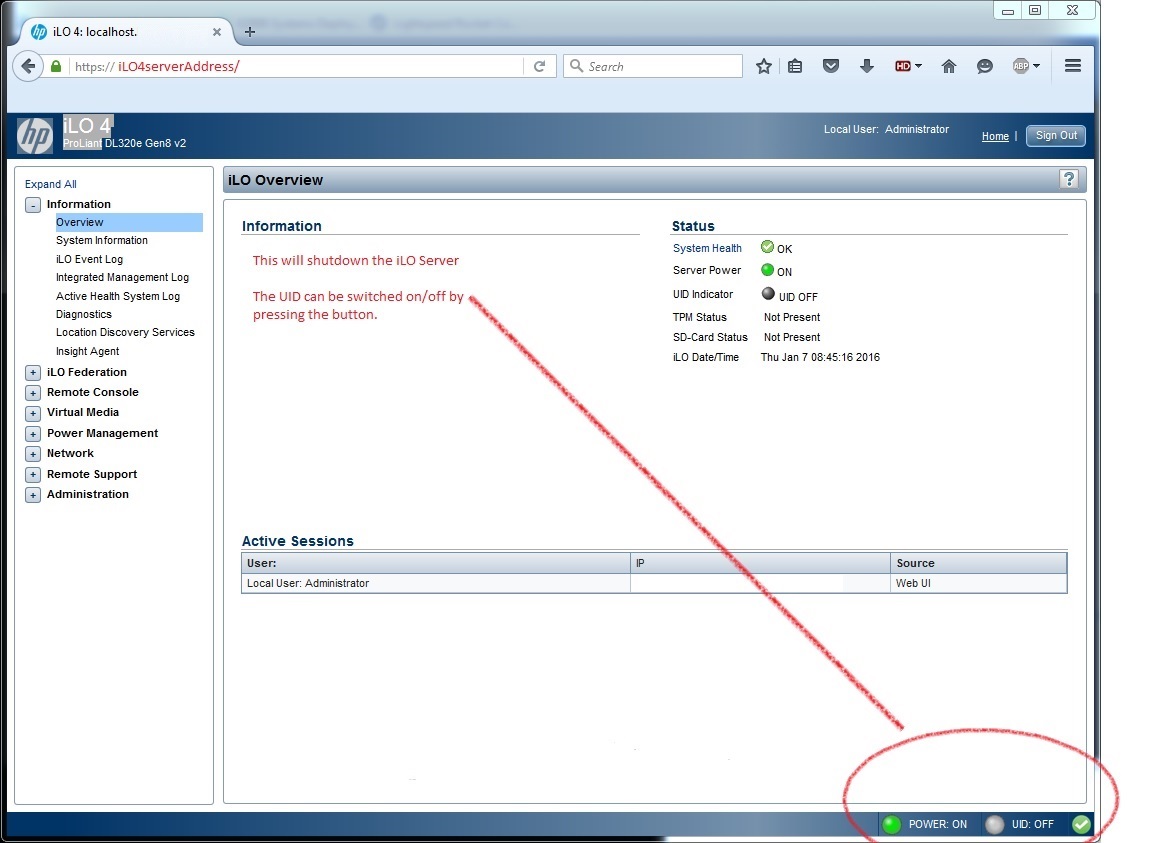Click the browser address bar
Viewport: 1152px width, 843px height.
pyautogui.click(x=298, y=66)
